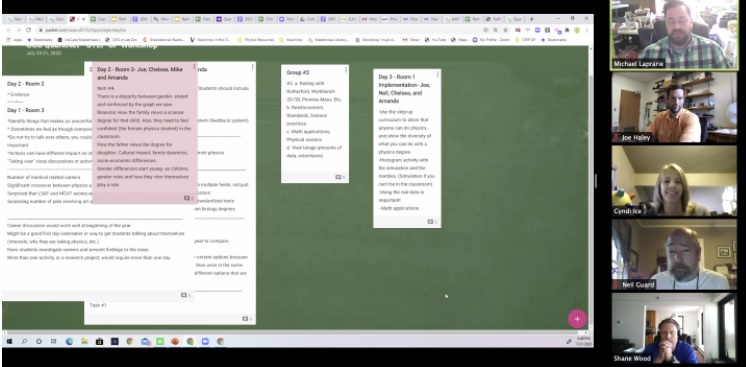
Task: Open the Physics Resources bookmark folder
Action: point(255,40)
